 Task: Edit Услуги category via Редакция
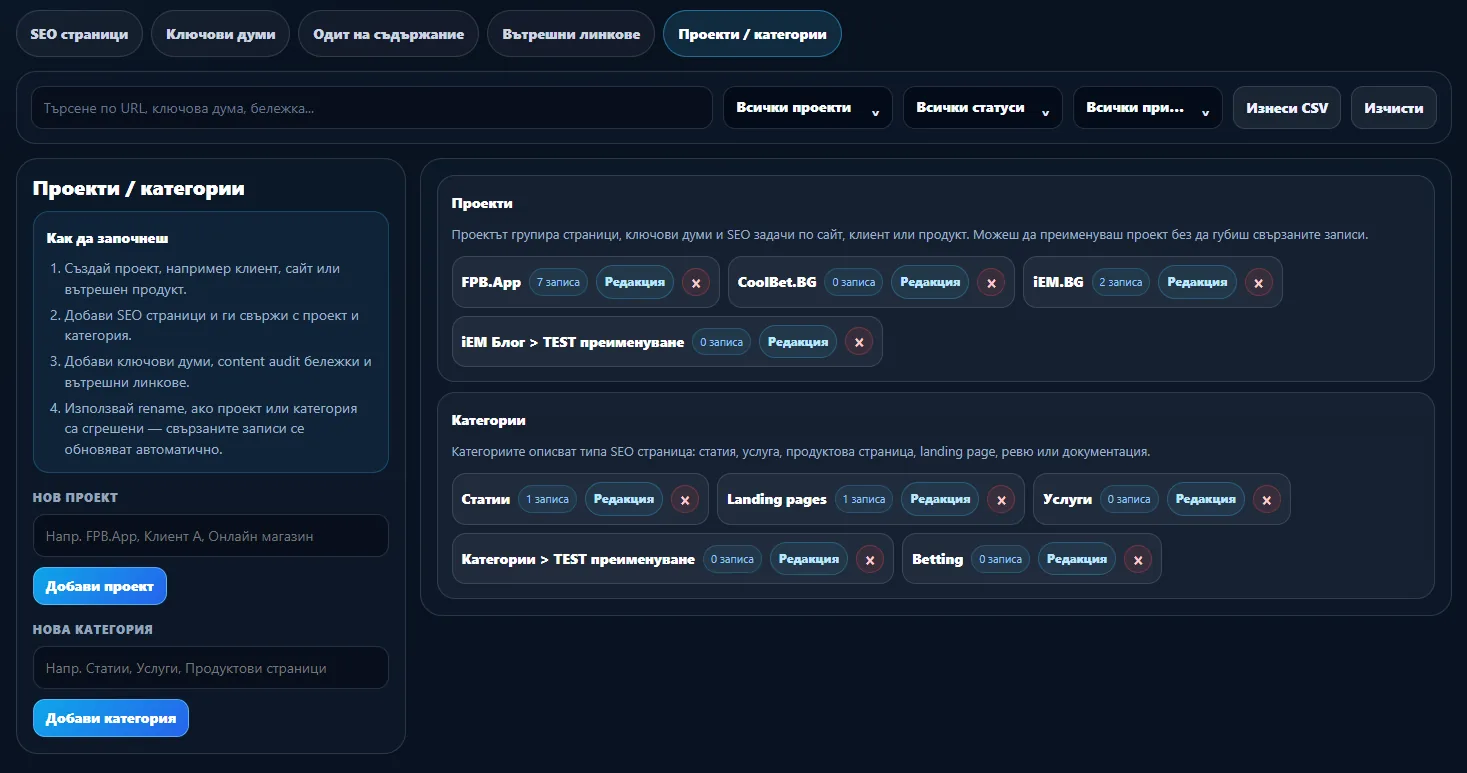pos(1206,499)
